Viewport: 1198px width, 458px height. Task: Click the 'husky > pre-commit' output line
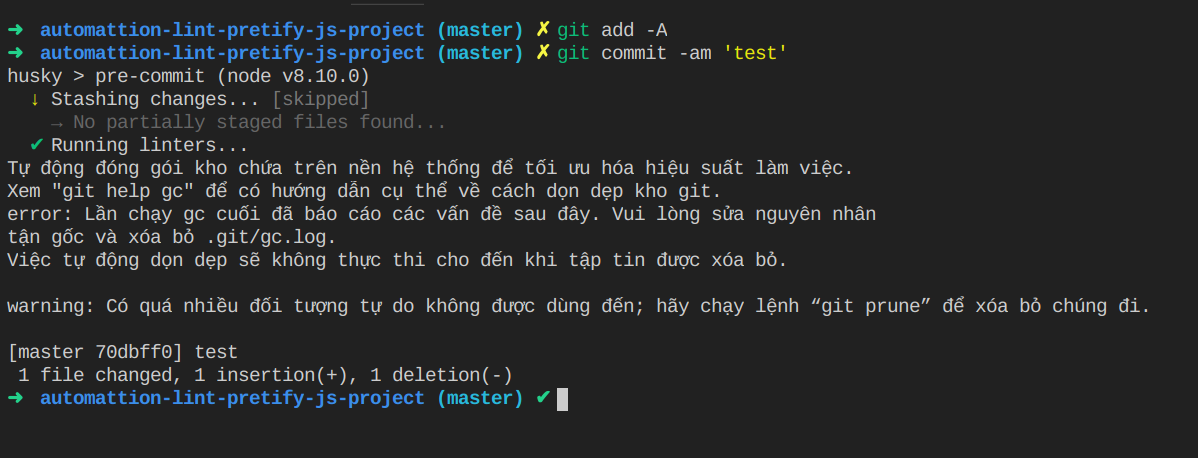tap(188, 76)
